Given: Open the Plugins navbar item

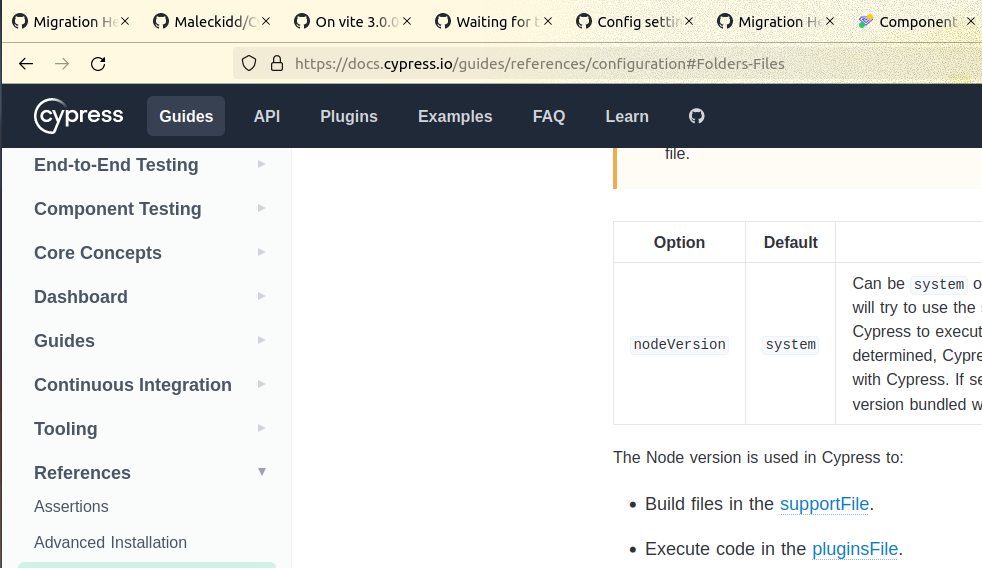Looking at the screenshot, I should (x=349, y=116).
